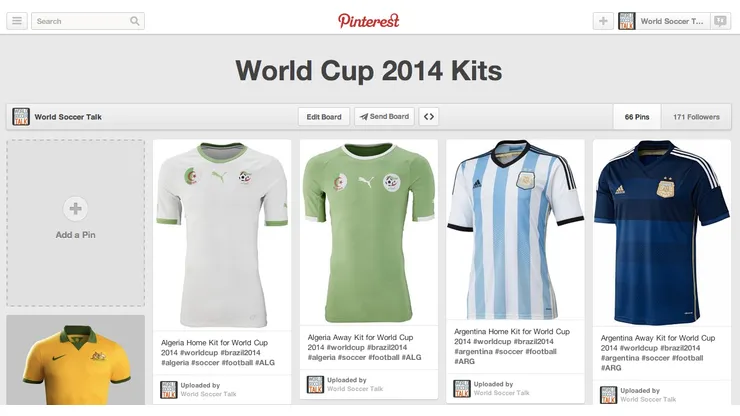Open the navy Argentina Away Kit pin
Viewport: 740px width, 416px height.
coord(662,233)
